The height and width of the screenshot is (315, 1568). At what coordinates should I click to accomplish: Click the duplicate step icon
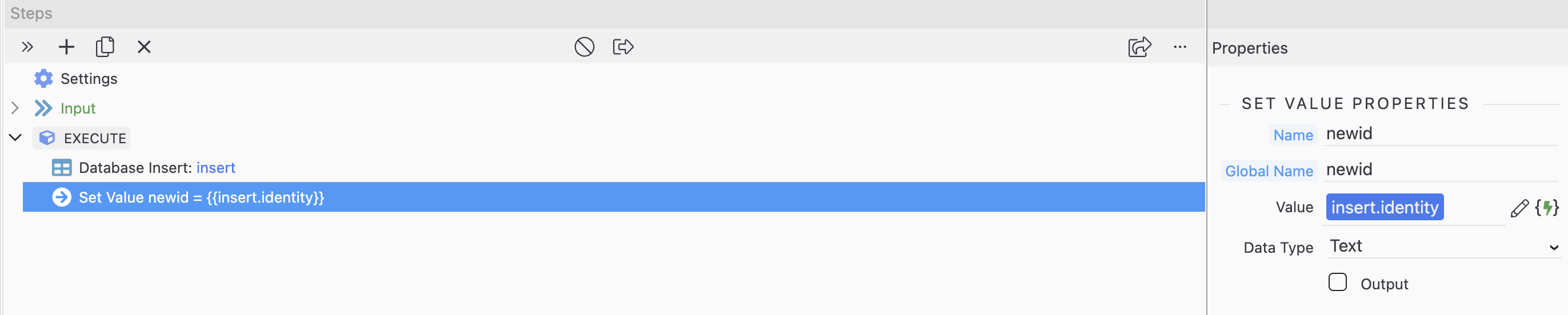[105, 47]
